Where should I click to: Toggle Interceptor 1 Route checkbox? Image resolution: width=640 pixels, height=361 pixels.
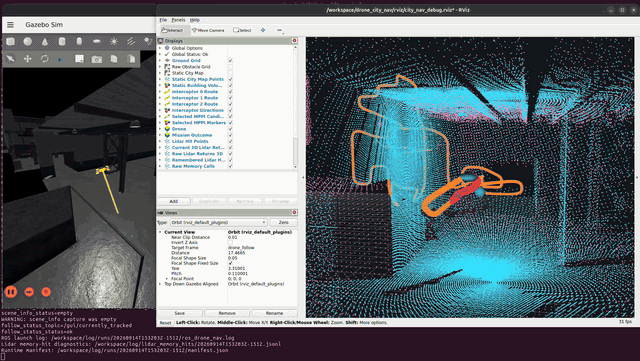click(x=231, y=98)
